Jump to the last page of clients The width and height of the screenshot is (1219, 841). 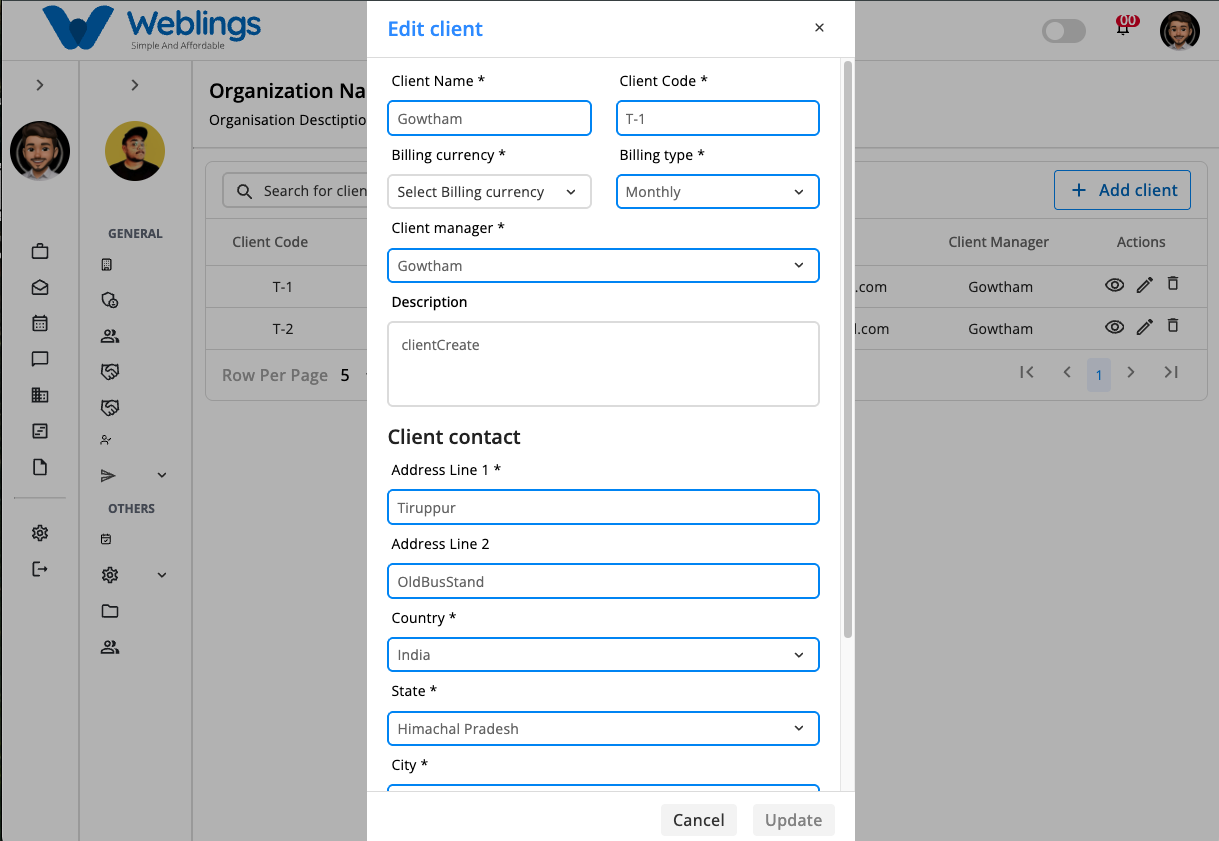click(x=1171, y=373)
